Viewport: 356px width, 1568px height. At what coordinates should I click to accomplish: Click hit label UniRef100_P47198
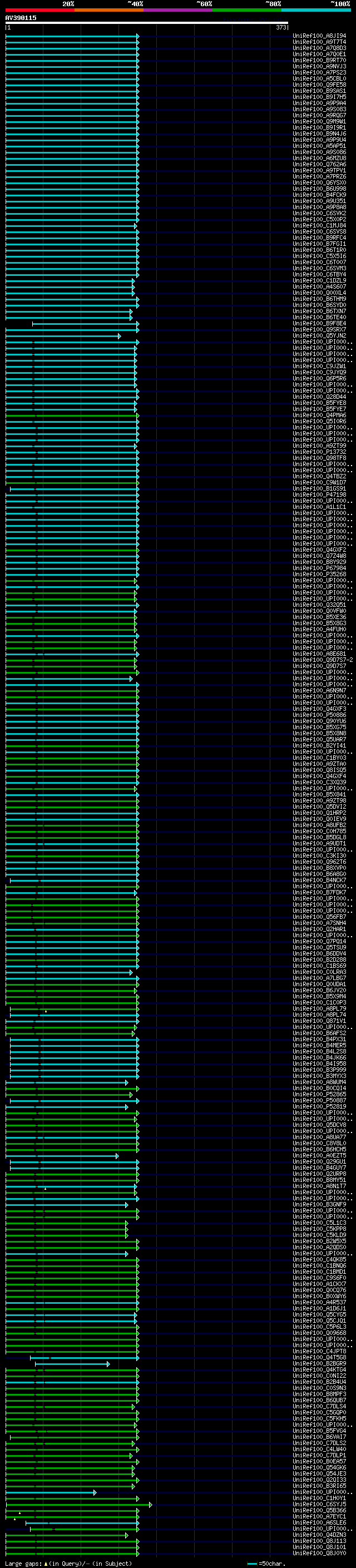coord(319,495)
